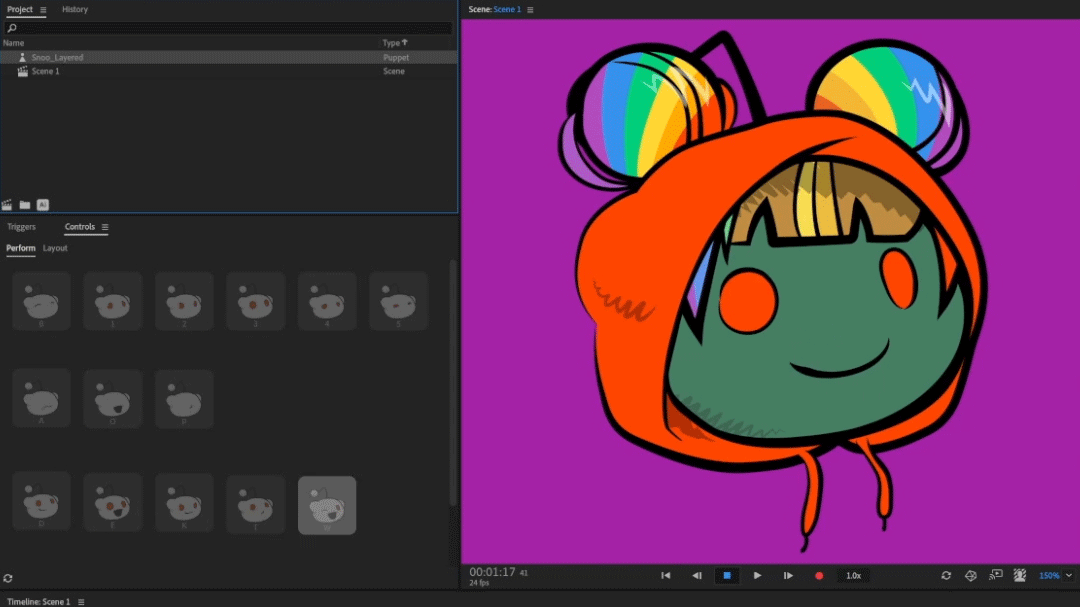The height and width of the screenshot is (607, 1080).
Task: Start recording a take
Action: coord(818,575)
